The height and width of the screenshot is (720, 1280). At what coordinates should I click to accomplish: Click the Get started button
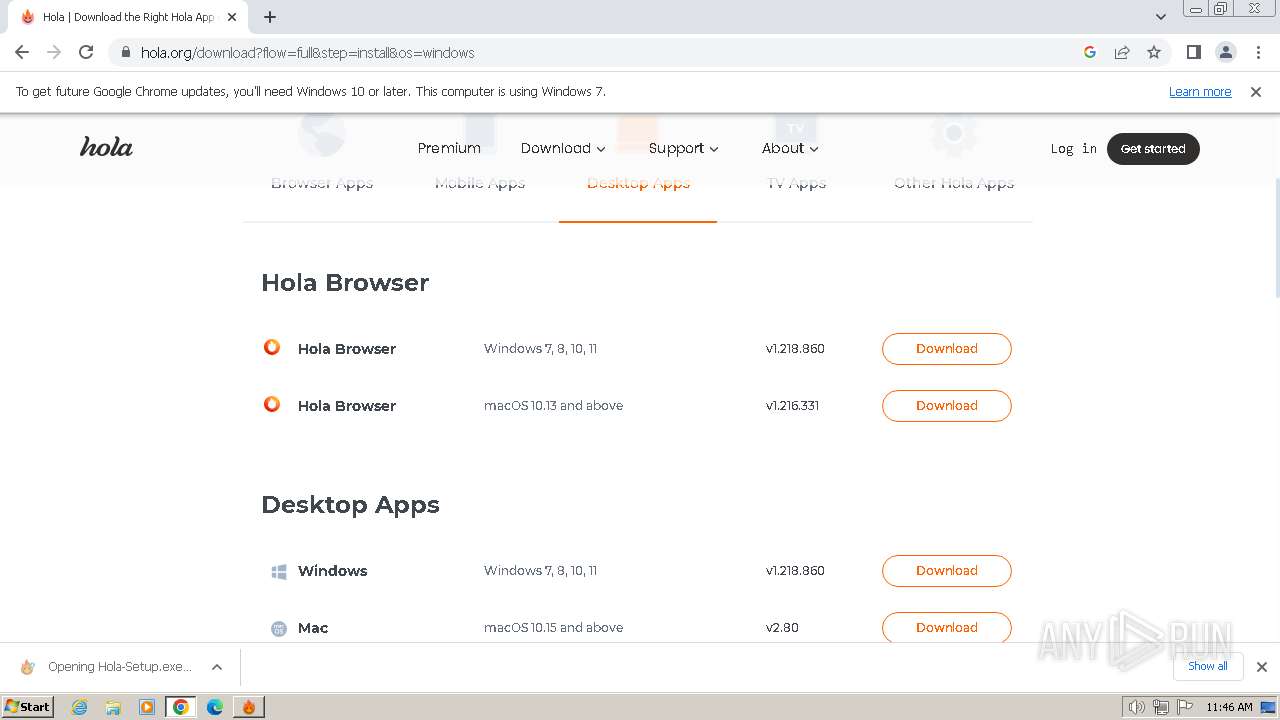click(x=1153, y=148)
